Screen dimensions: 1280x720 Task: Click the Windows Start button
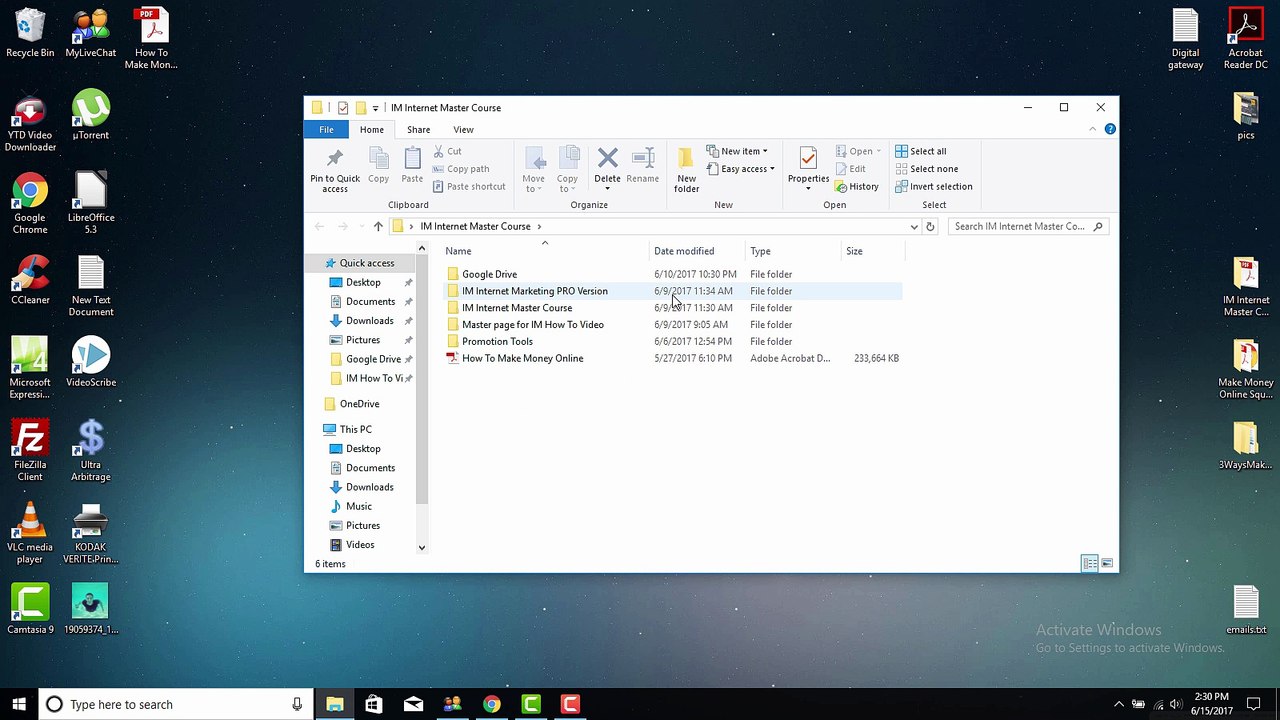pyautogui.click(x=19, y=704)
